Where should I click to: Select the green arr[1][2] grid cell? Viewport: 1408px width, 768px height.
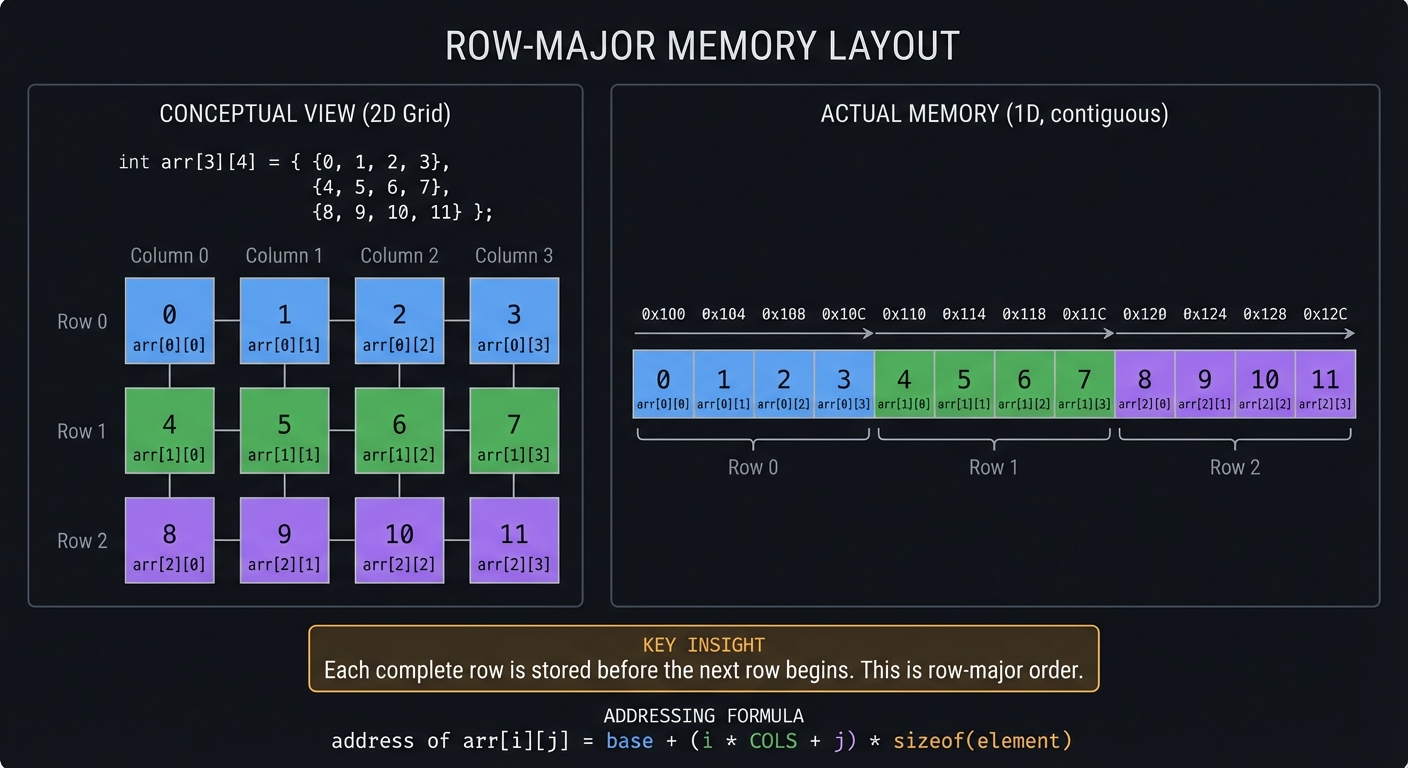399,430
